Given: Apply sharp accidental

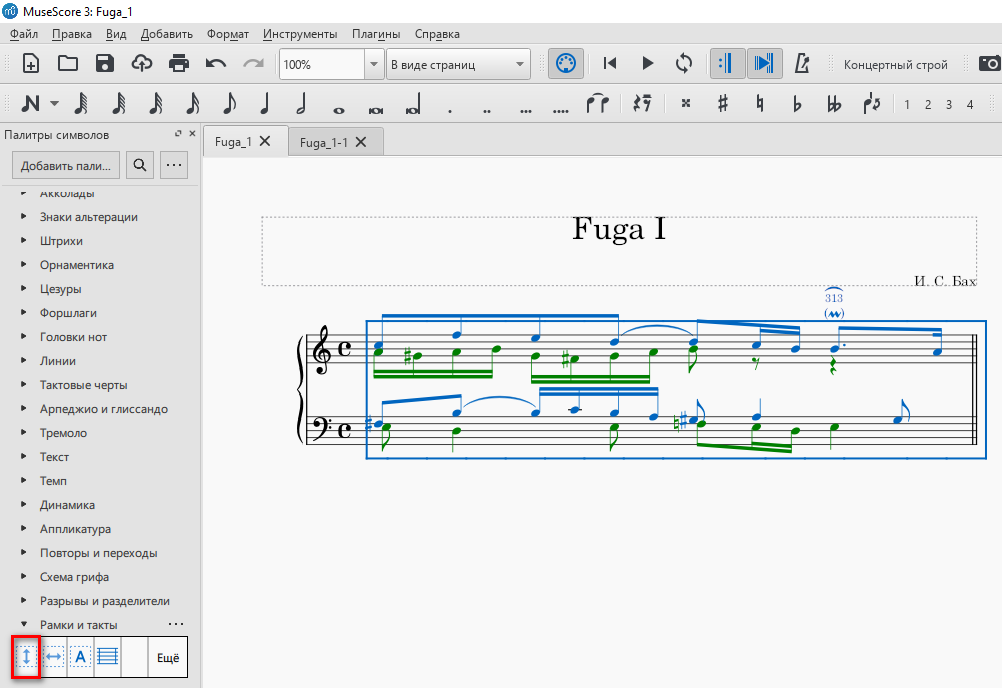Looking at the screenshot, I should click(x=723, y=103).
